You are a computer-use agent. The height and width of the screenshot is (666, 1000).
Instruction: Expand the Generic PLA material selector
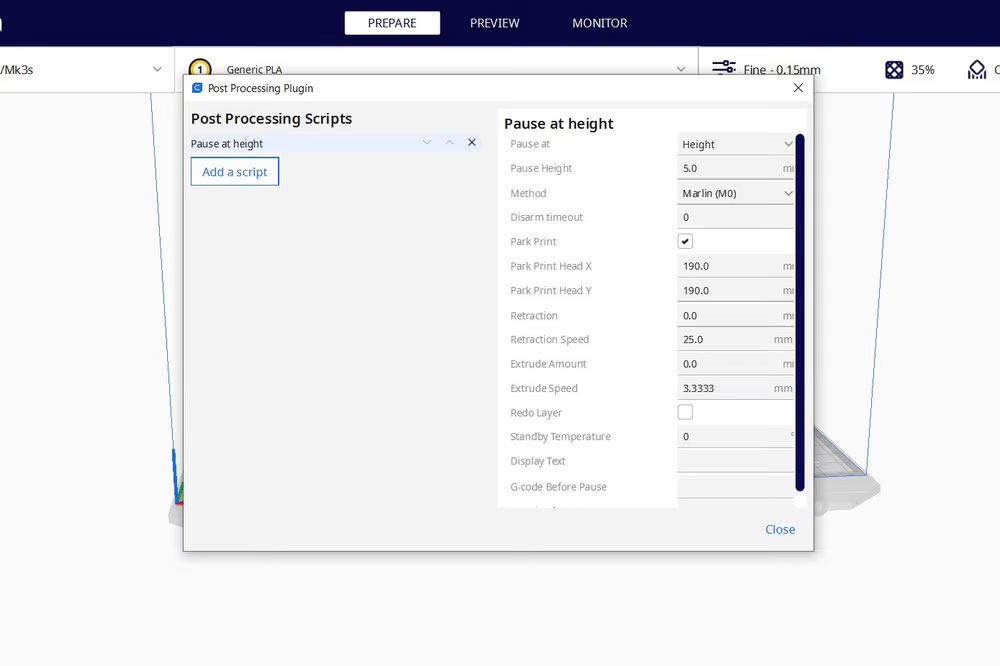tap(681, 70)
